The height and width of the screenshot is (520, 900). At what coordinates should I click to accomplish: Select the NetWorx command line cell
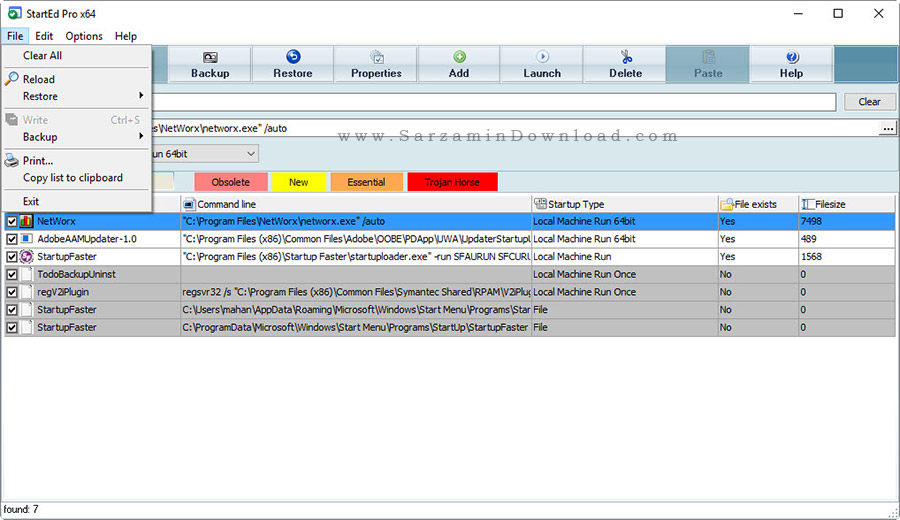[356, 221]
